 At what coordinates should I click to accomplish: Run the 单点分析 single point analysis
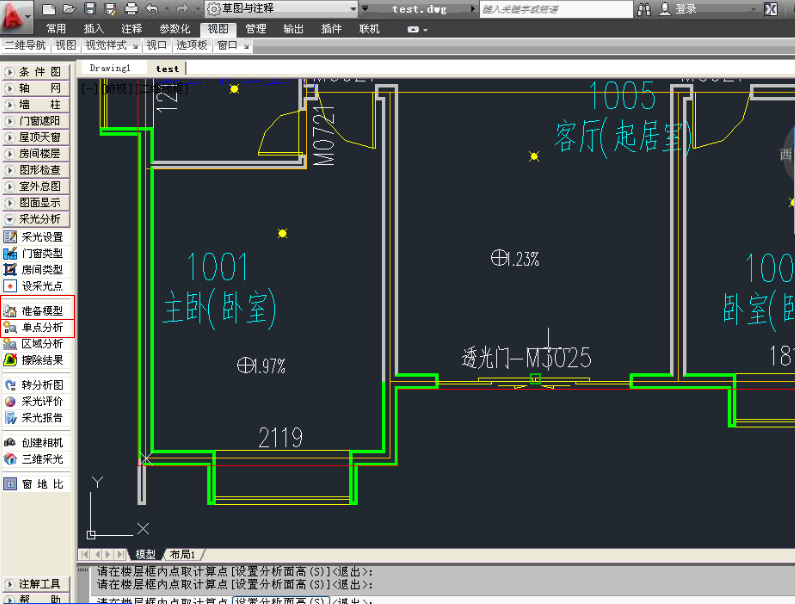(x=41, y=327)
